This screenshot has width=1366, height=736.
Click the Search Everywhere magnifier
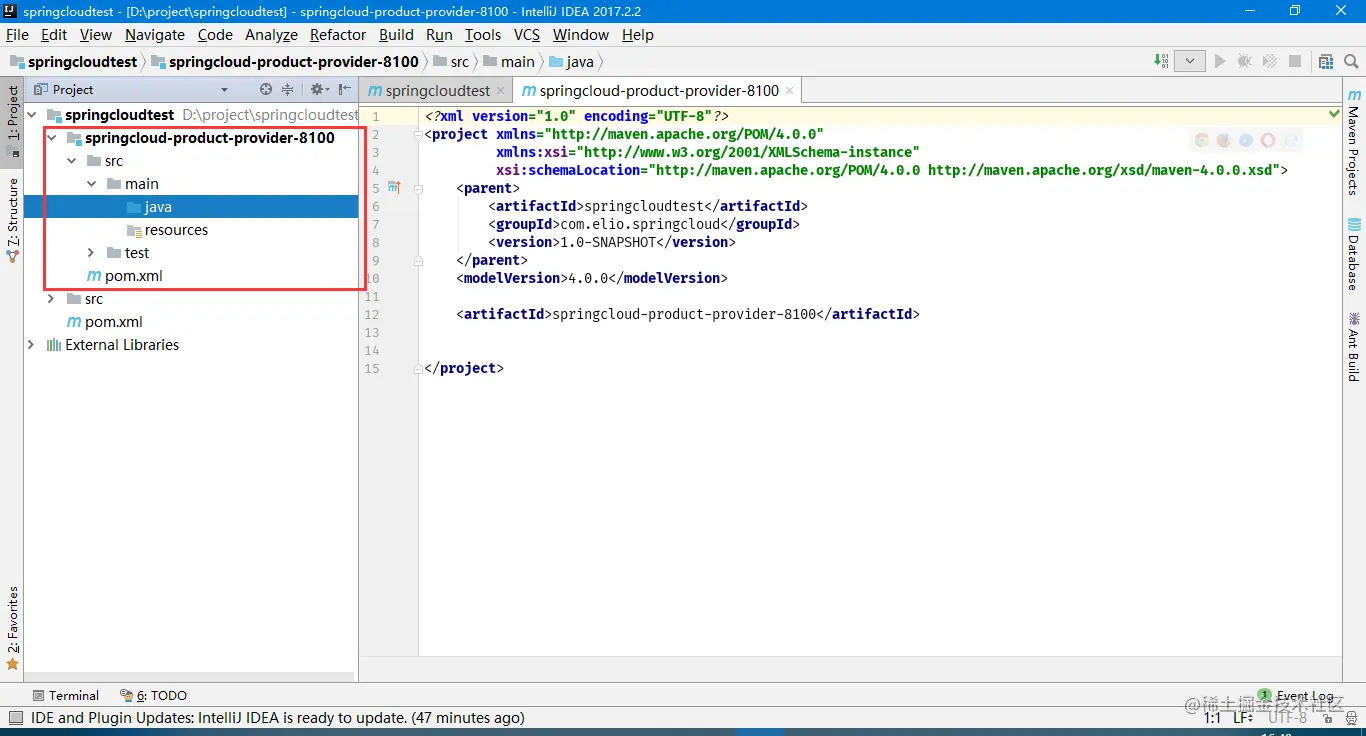1351,61
